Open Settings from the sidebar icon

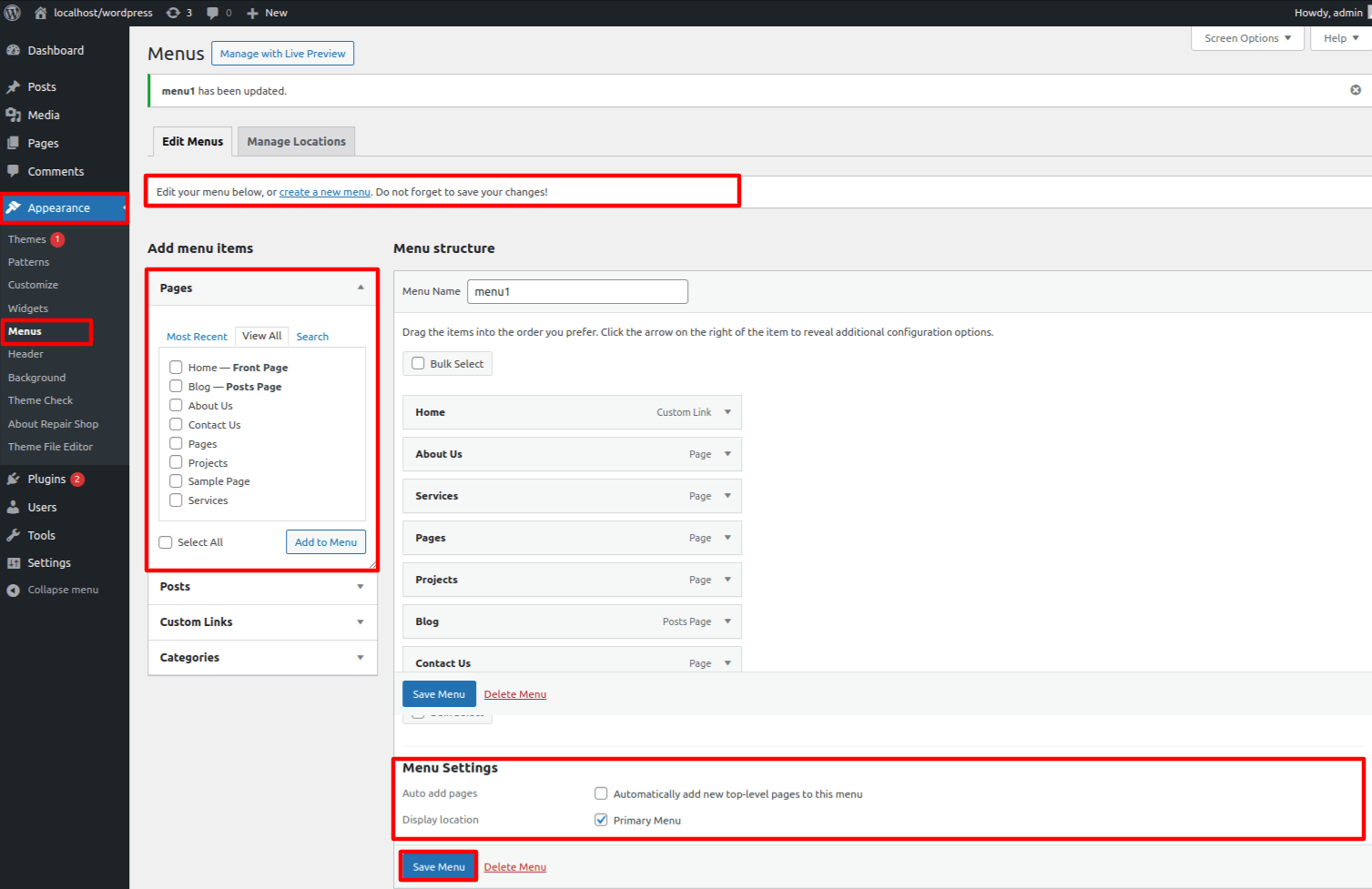tap(14, 563)
